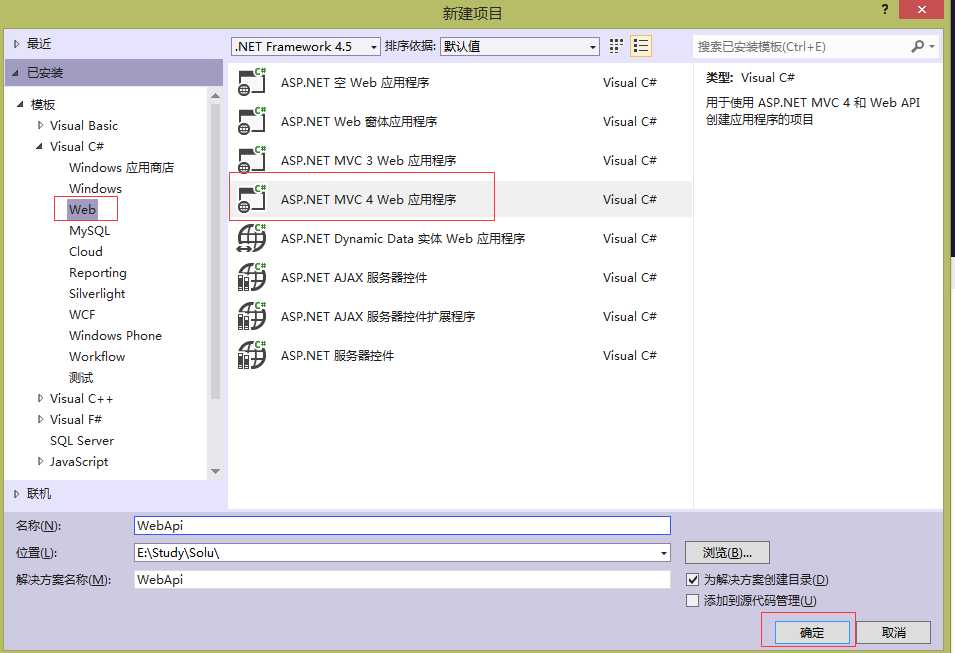
Task: Select the SQL Server category
Action: (x=82, y=440)
